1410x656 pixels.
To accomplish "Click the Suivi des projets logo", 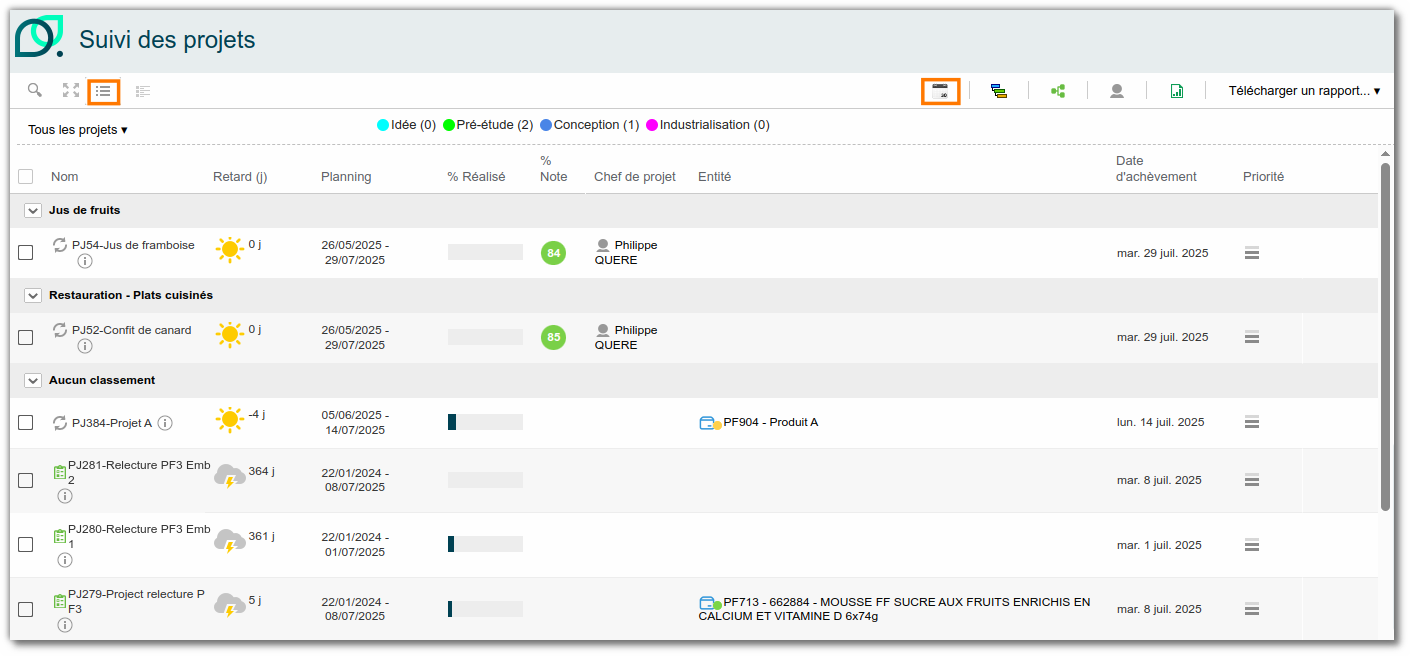I will 39,37.
